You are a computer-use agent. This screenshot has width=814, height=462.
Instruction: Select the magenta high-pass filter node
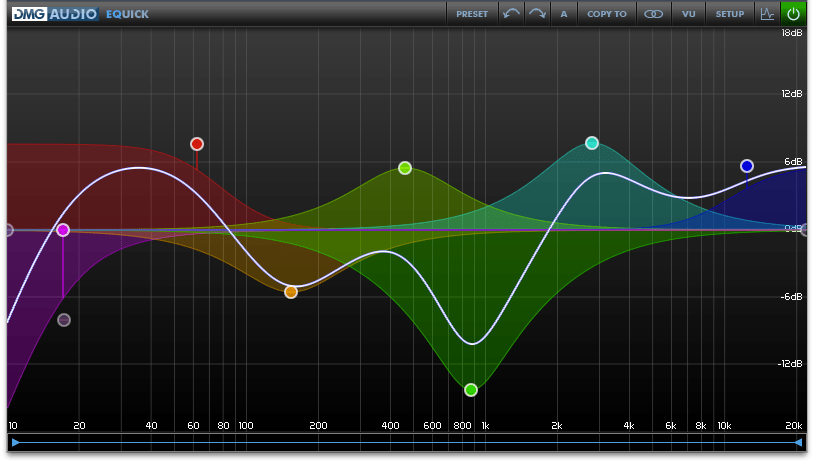63,230
